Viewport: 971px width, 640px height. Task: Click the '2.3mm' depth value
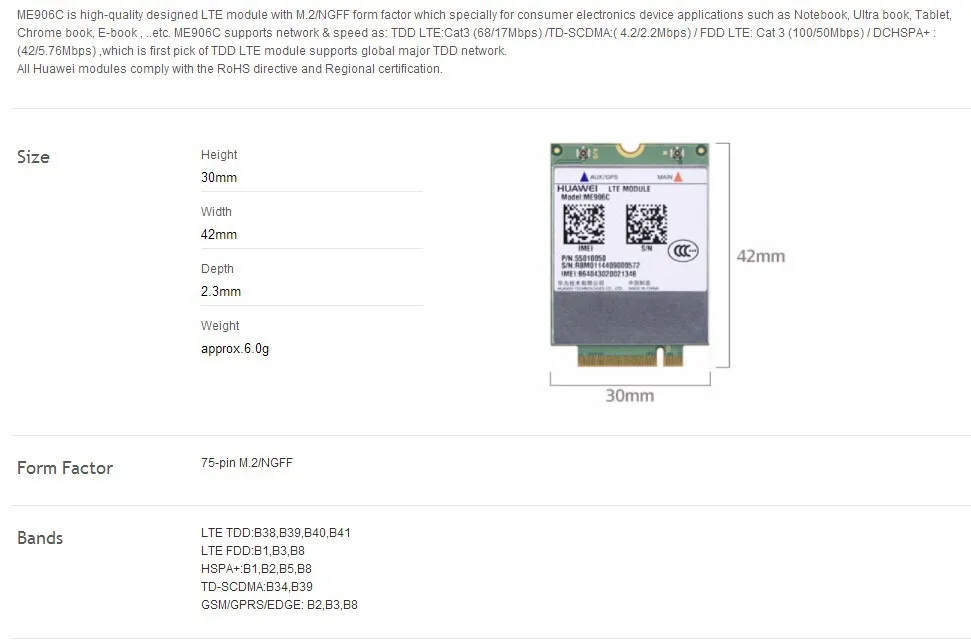tap(220, 291)
